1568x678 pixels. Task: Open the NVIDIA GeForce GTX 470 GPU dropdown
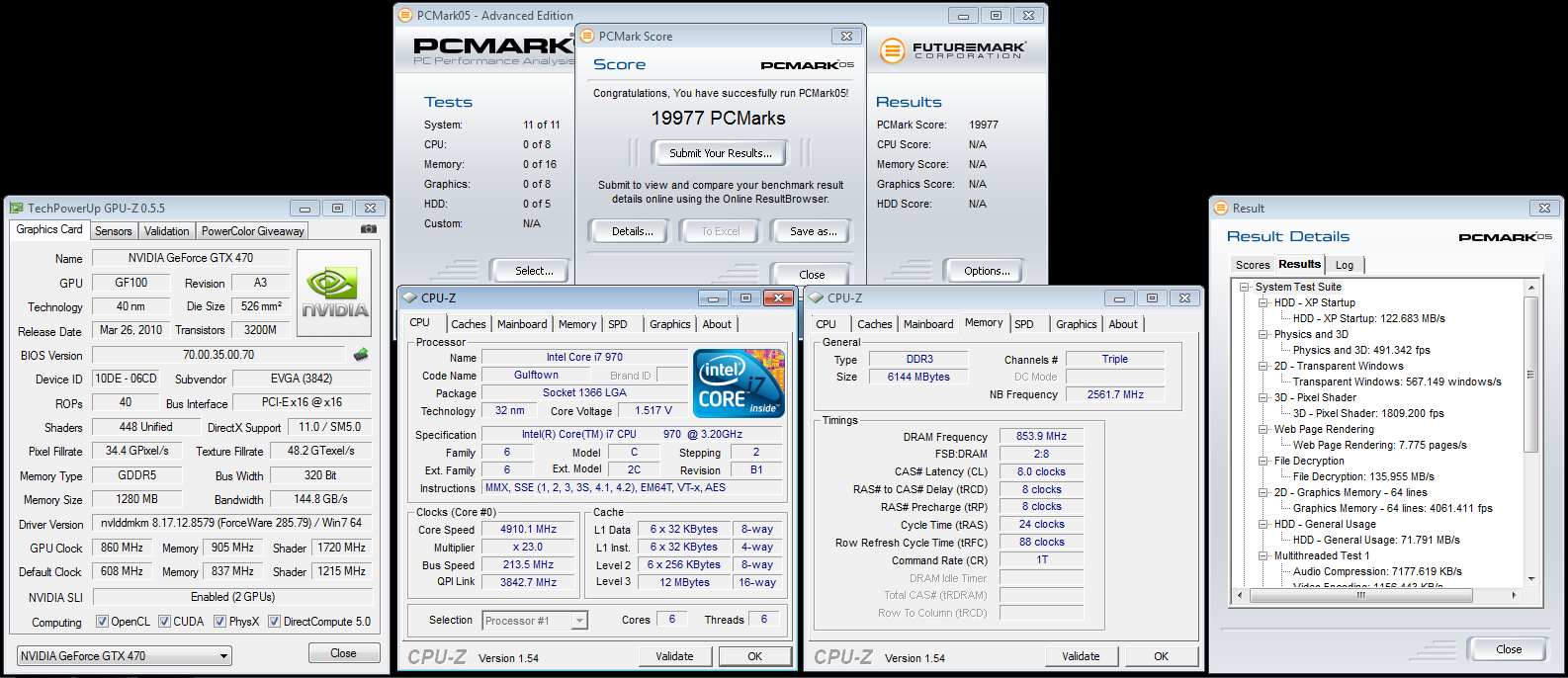125,655
